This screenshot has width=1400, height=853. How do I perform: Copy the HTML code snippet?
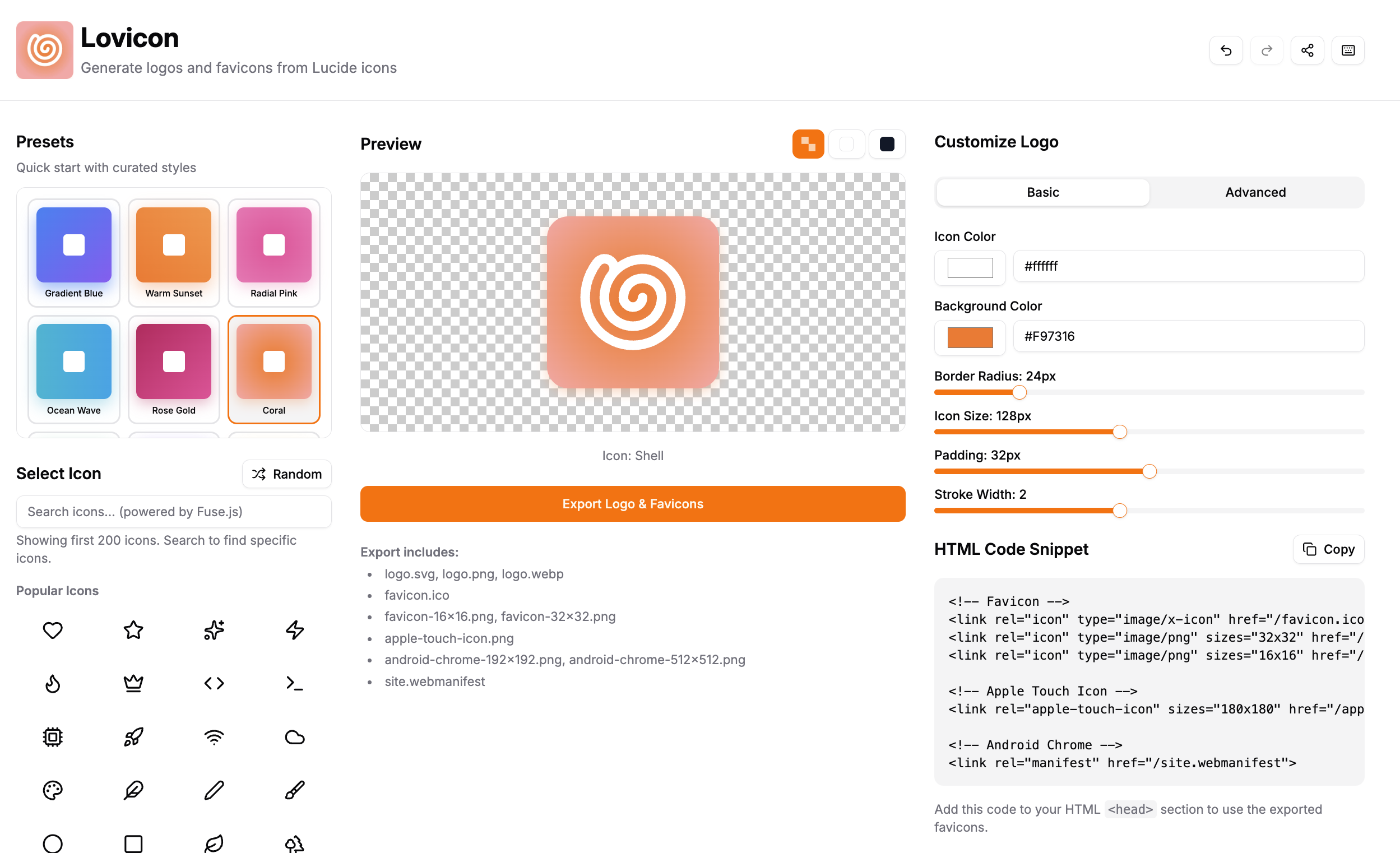[1328, 549]
